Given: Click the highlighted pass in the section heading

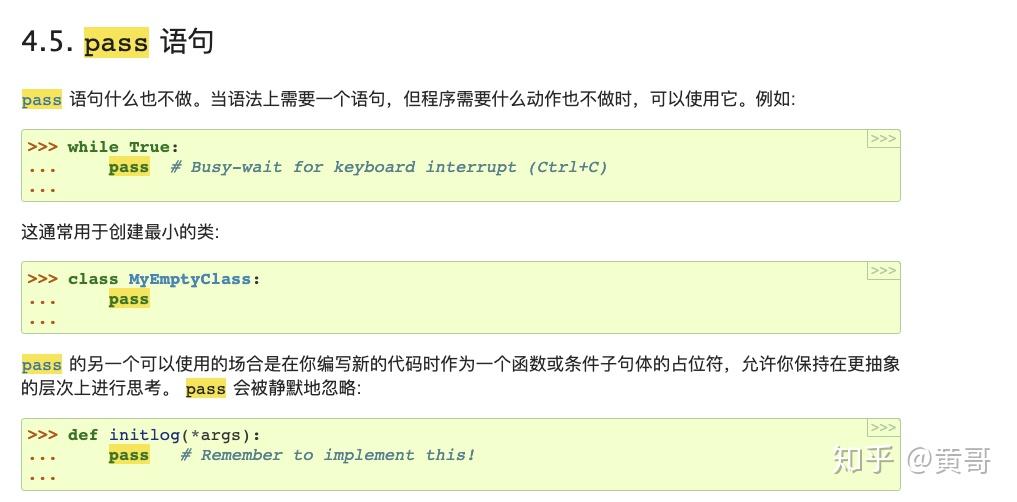Looking at the screenshot, I should click(x=116, y=43).
